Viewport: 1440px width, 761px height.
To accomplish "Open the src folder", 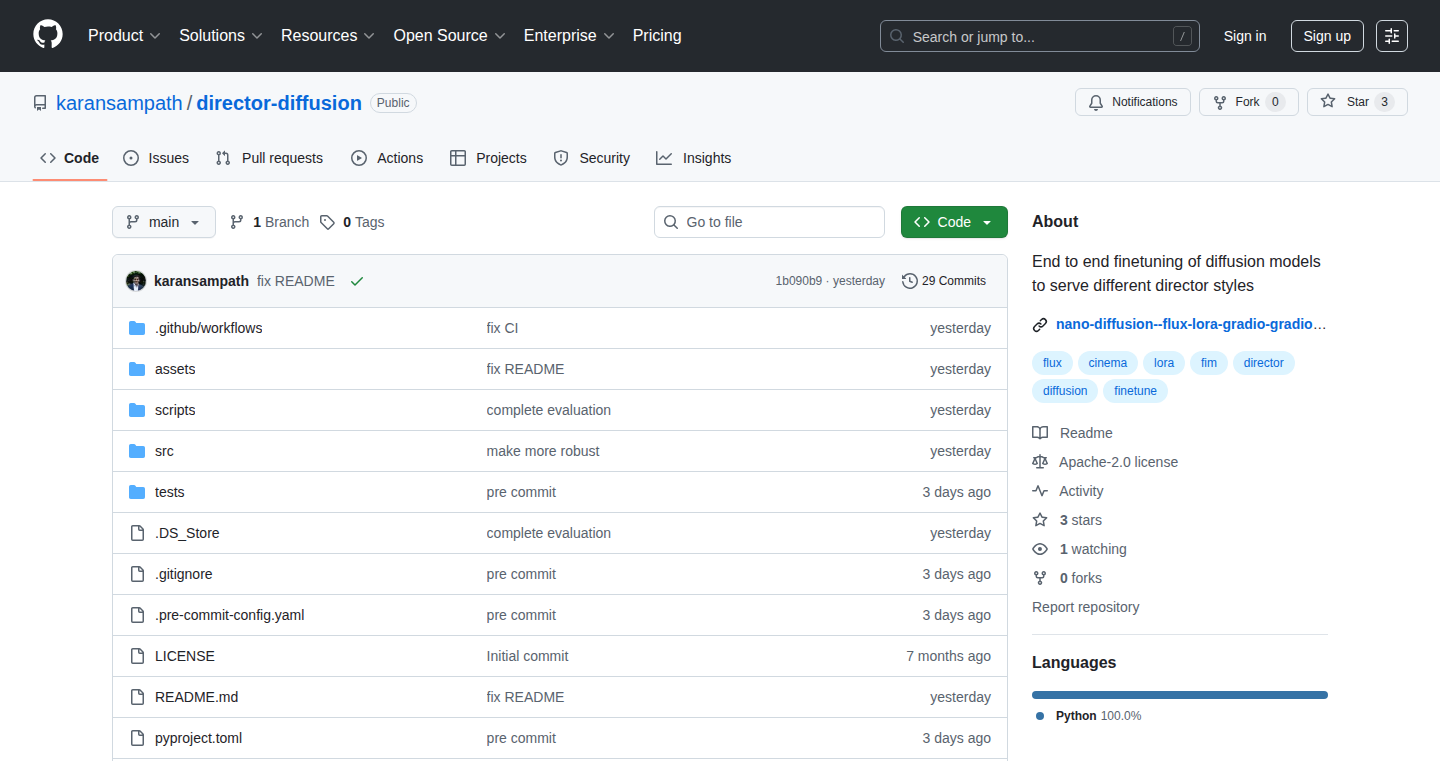I will tap(164, 451).
